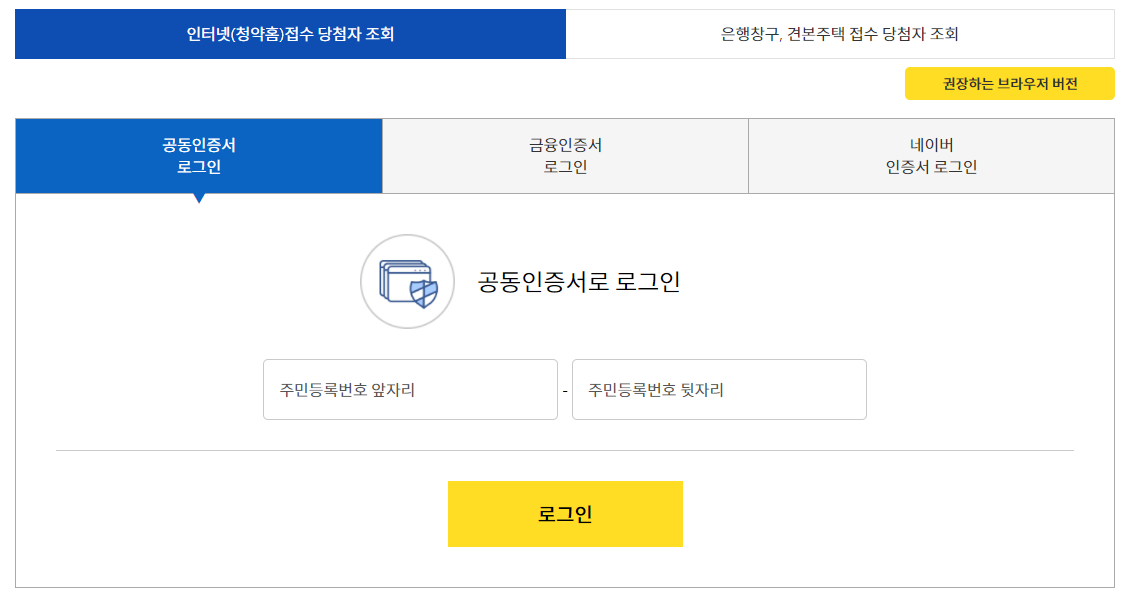Open the 권장하는 브라우저 버전 button
This screenshot has height=594, width=1132.
[x=1009, y=84]
